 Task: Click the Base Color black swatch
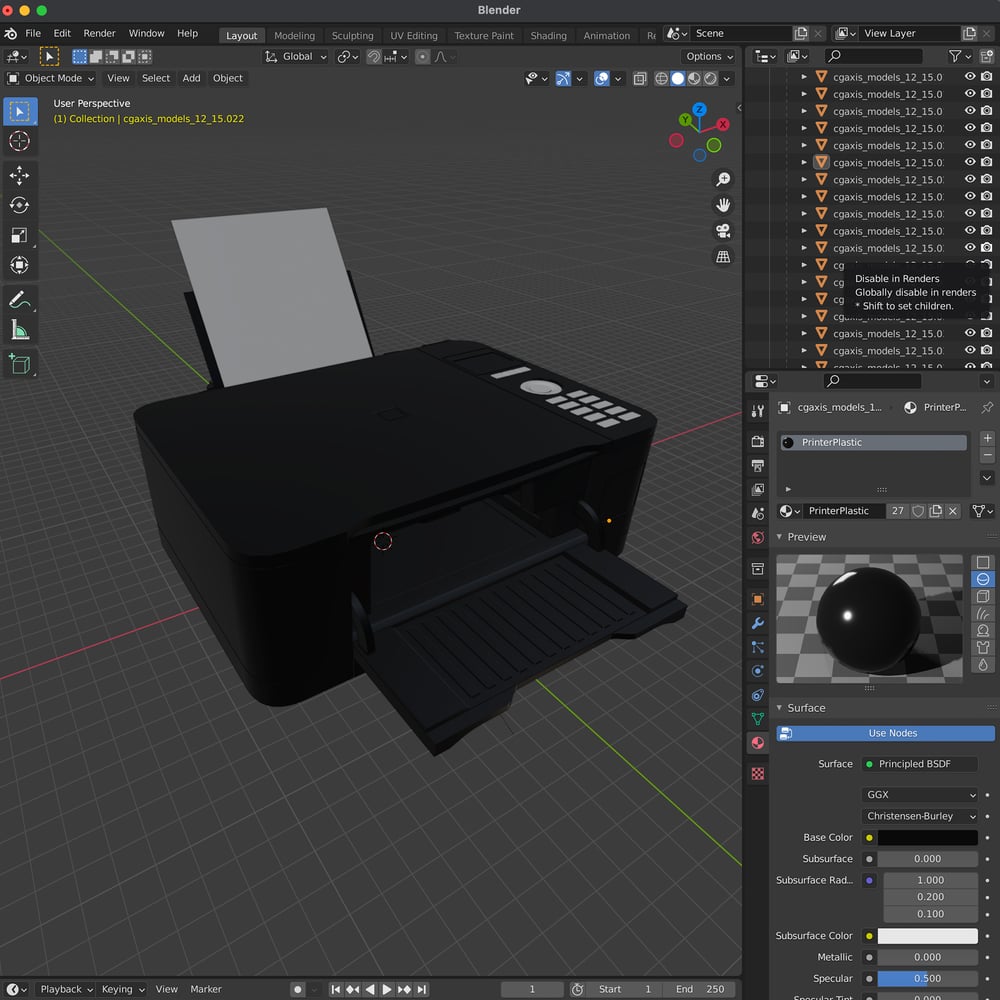pyautogui.click(x=929, y=838)
